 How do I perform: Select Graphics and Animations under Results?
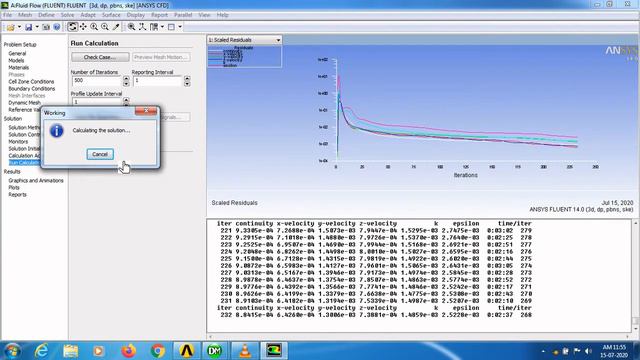(36, 180)
